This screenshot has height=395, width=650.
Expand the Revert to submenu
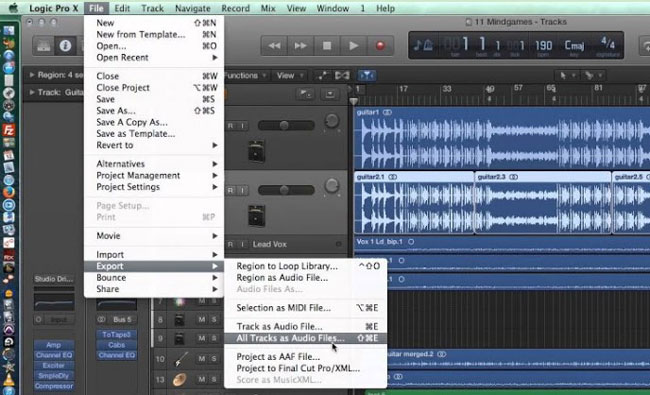(x=154, y=145)
